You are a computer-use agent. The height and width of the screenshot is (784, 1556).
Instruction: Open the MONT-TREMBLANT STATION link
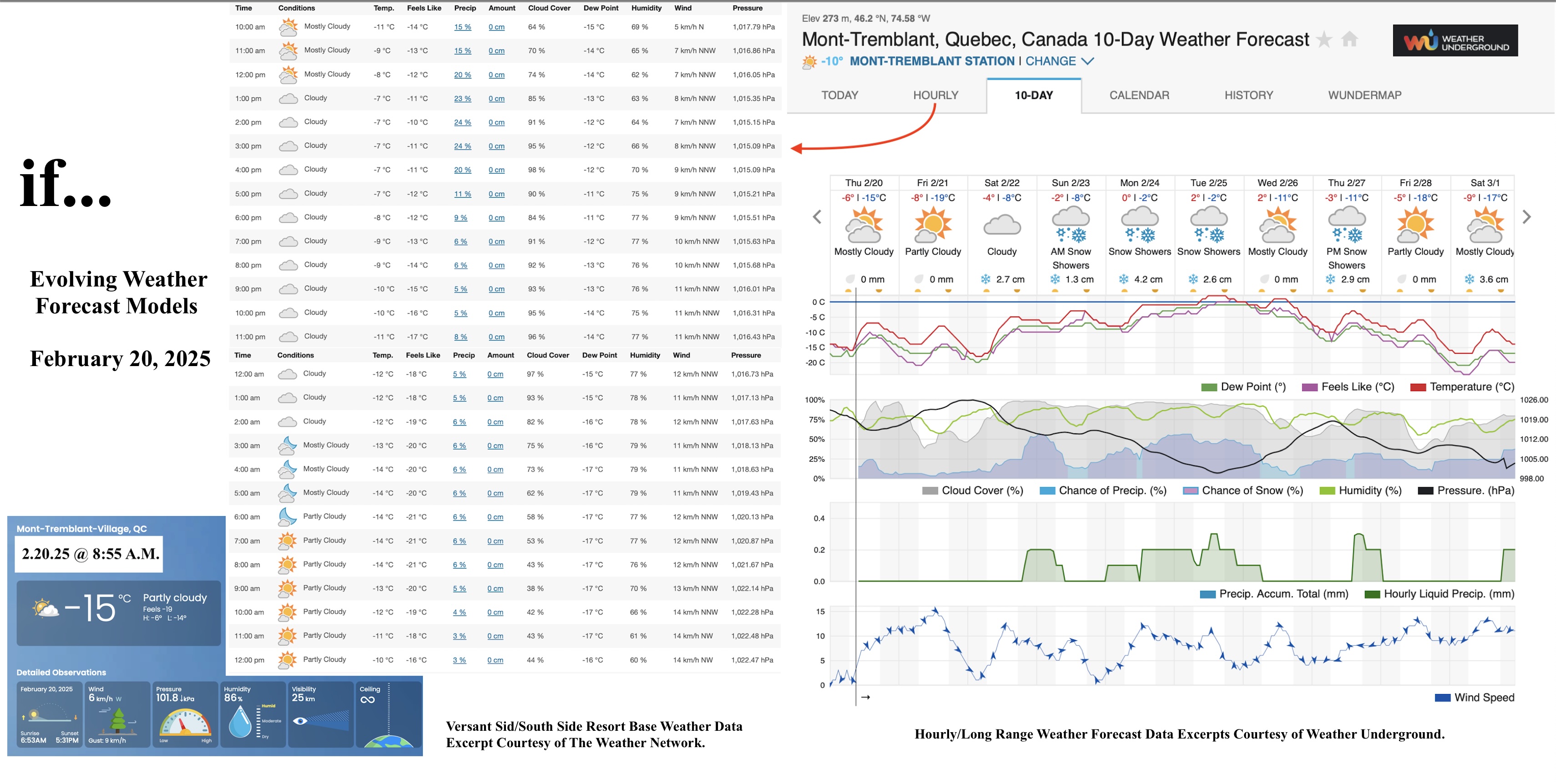coord(932,61)
